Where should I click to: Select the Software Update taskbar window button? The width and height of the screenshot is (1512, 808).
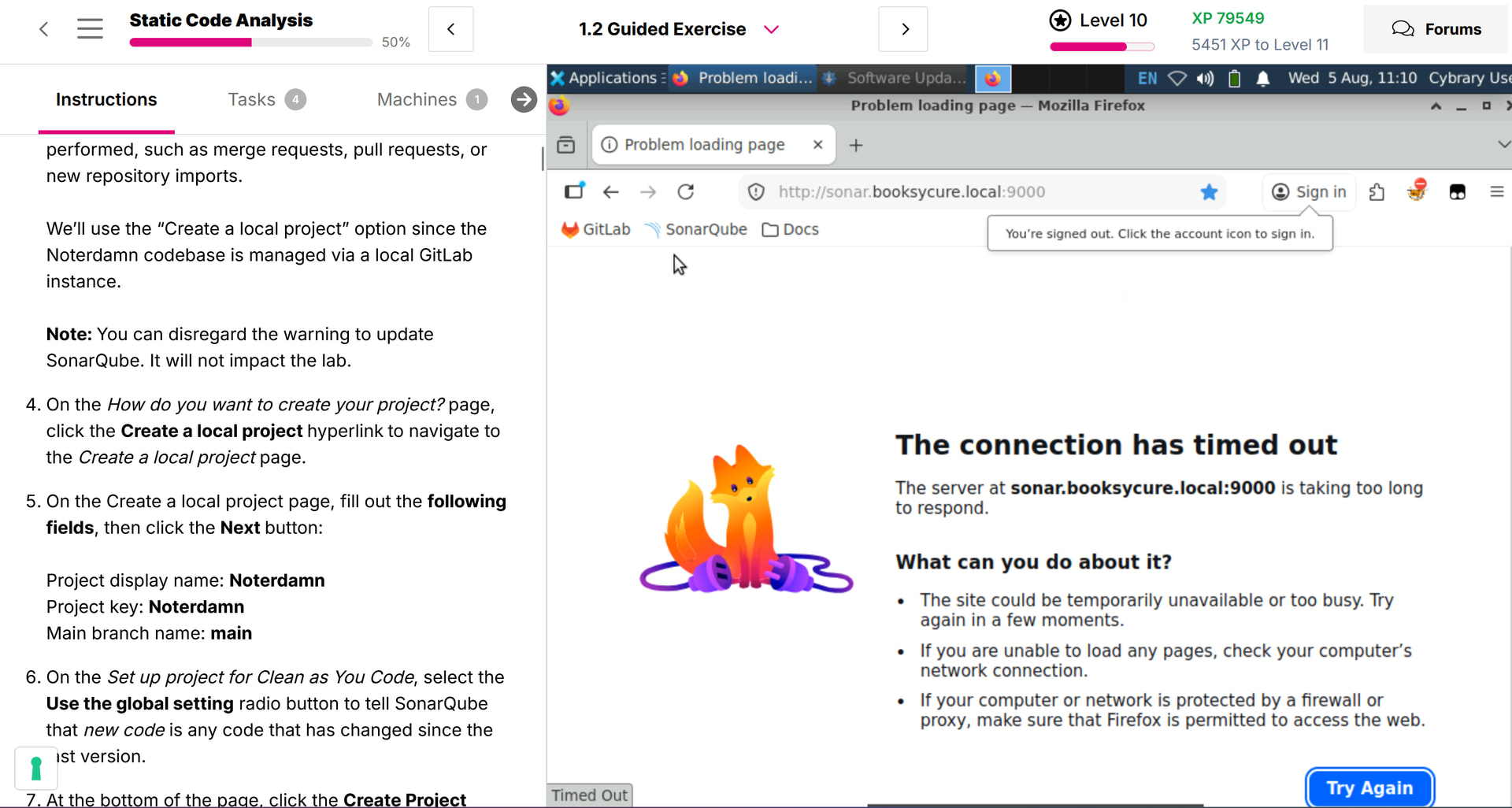pyautogui.click(x=895, y=78)
